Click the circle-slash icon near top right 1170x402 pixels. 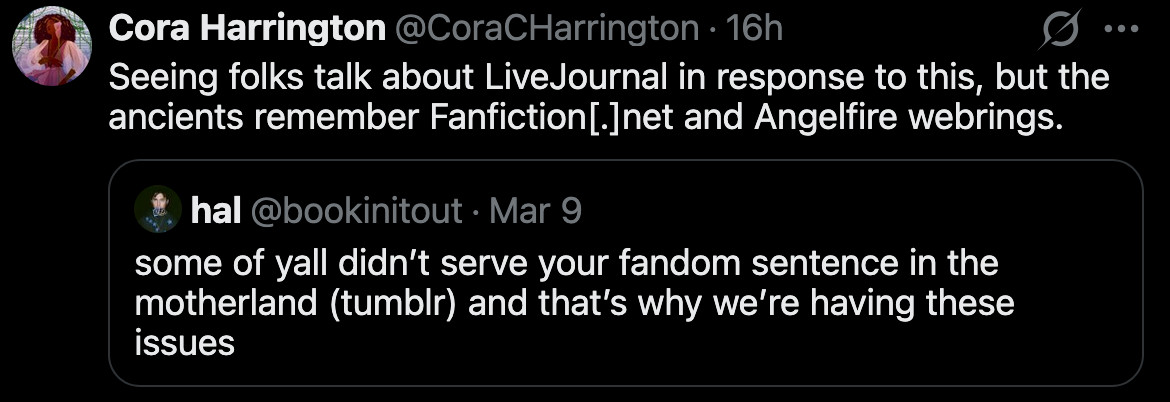tap(1061, 32)
